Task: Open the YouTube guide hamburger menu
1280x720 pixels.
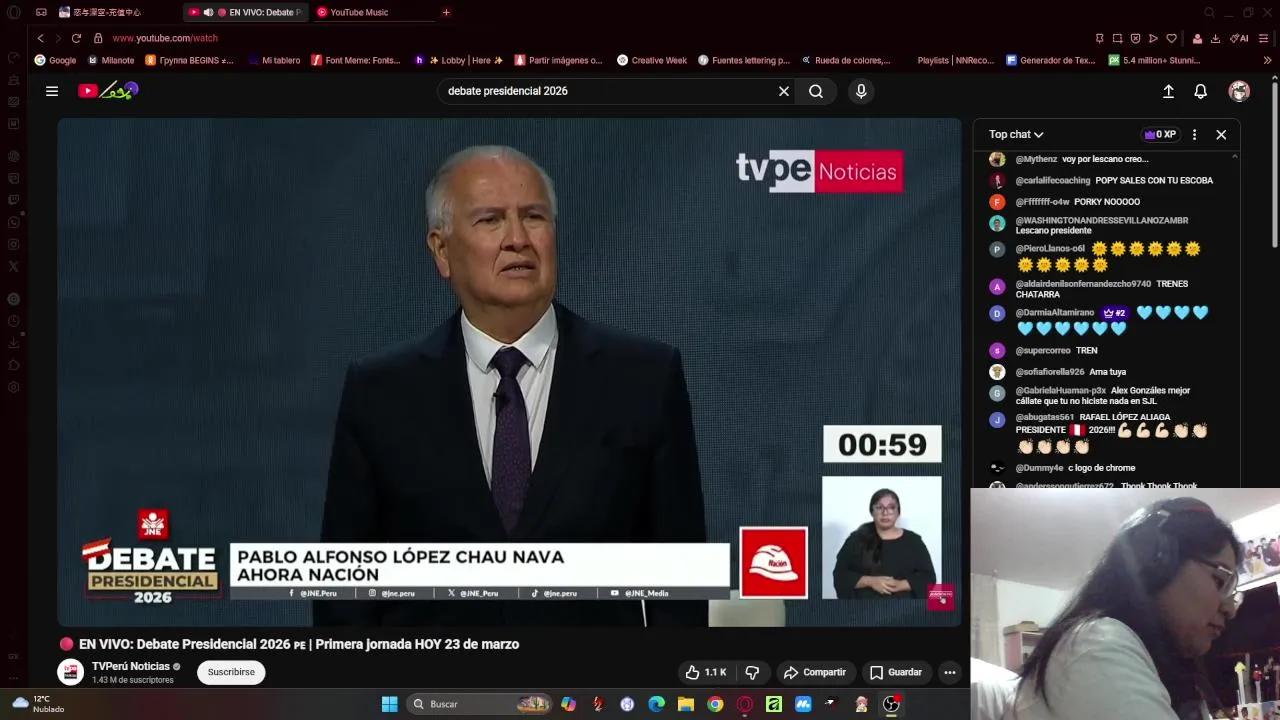Action: point(52,91)
